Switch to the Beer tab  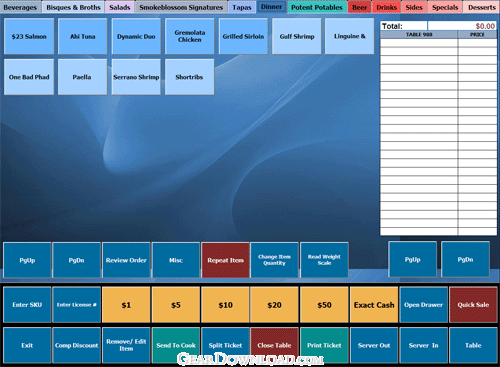click(359, 7)
